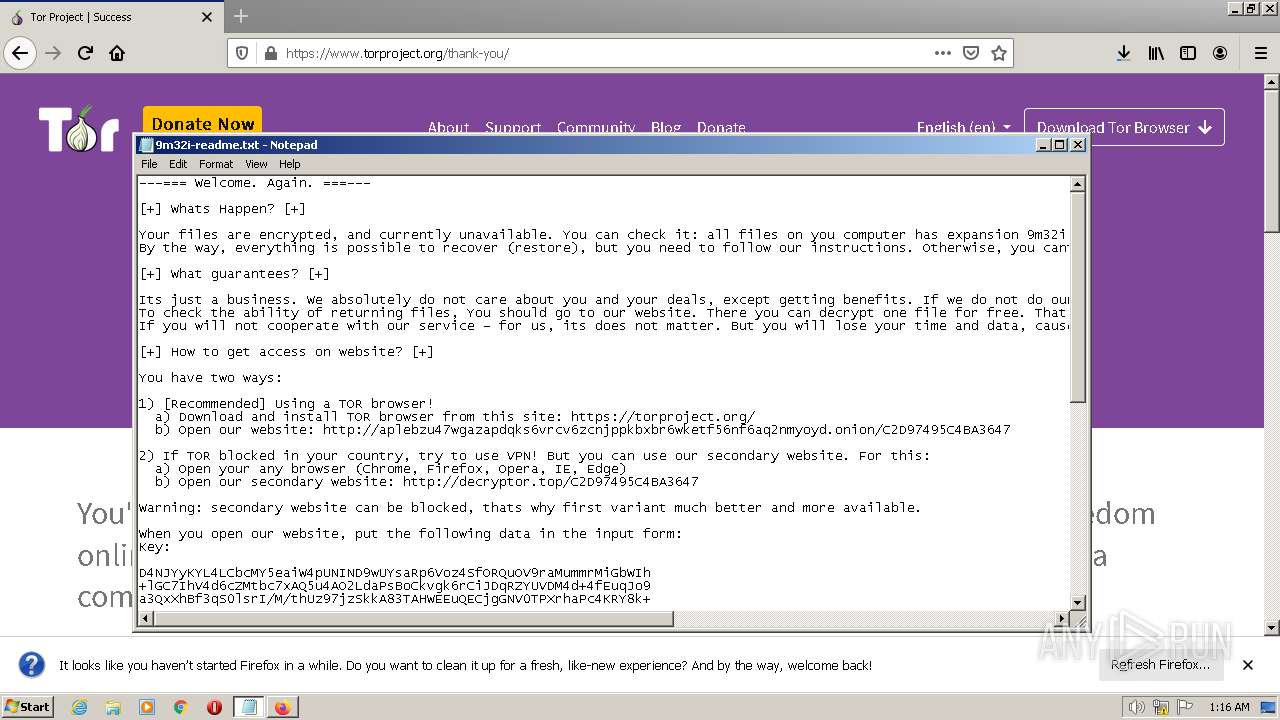This screenshot has width=1280, height=720.
Task: Open the Windows Start menu
Action: point(27,706)
